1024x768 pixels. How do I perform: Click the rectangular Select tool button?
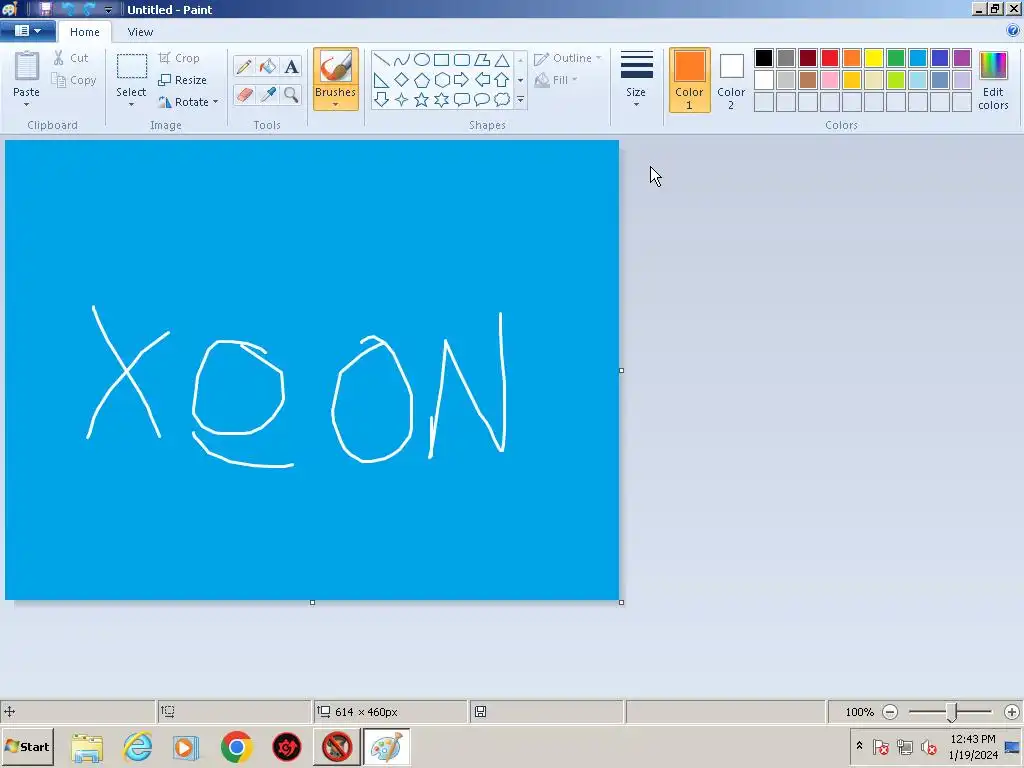pos(131,74)
